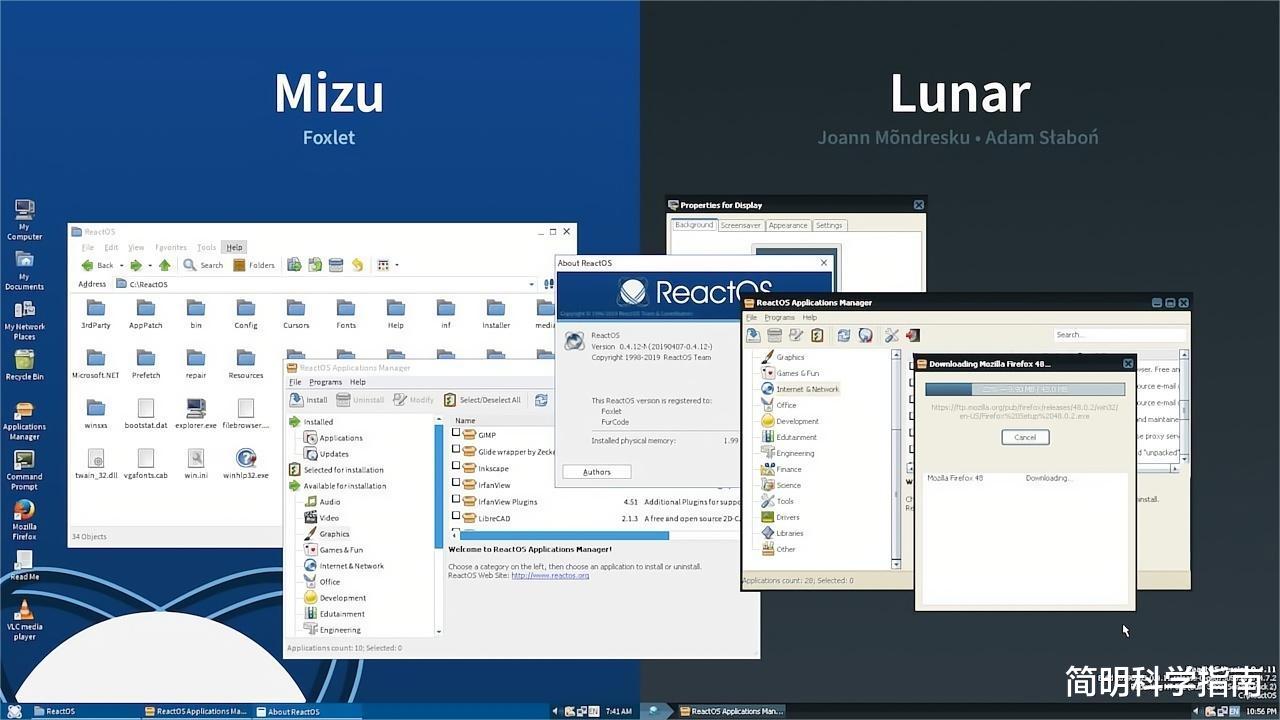Image resolution: width=1280 pixels, height=720 pixels.
Task: Click the Settings wrench icon in the dark Applications Manager
Action: tap(891, 335)
